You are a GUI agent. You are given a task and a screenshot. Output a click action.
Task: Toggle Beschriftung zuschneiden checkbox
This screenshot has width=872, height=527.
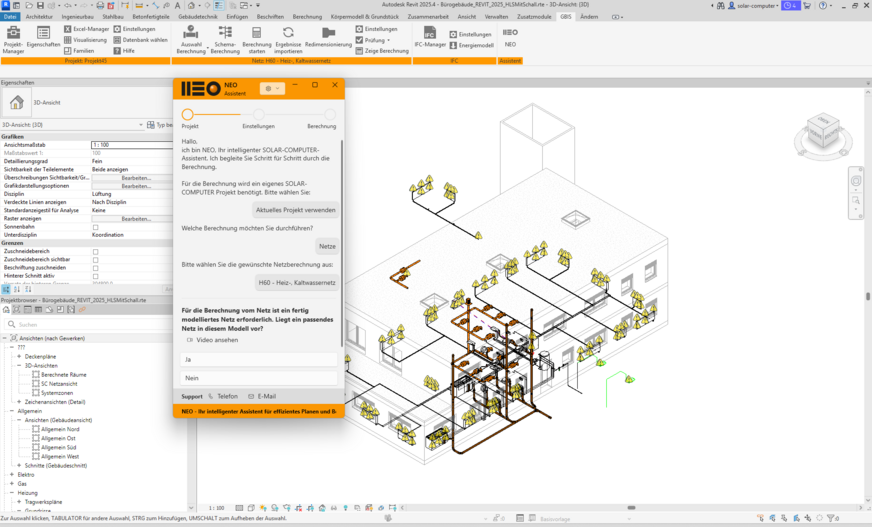(x=95, y=268)
